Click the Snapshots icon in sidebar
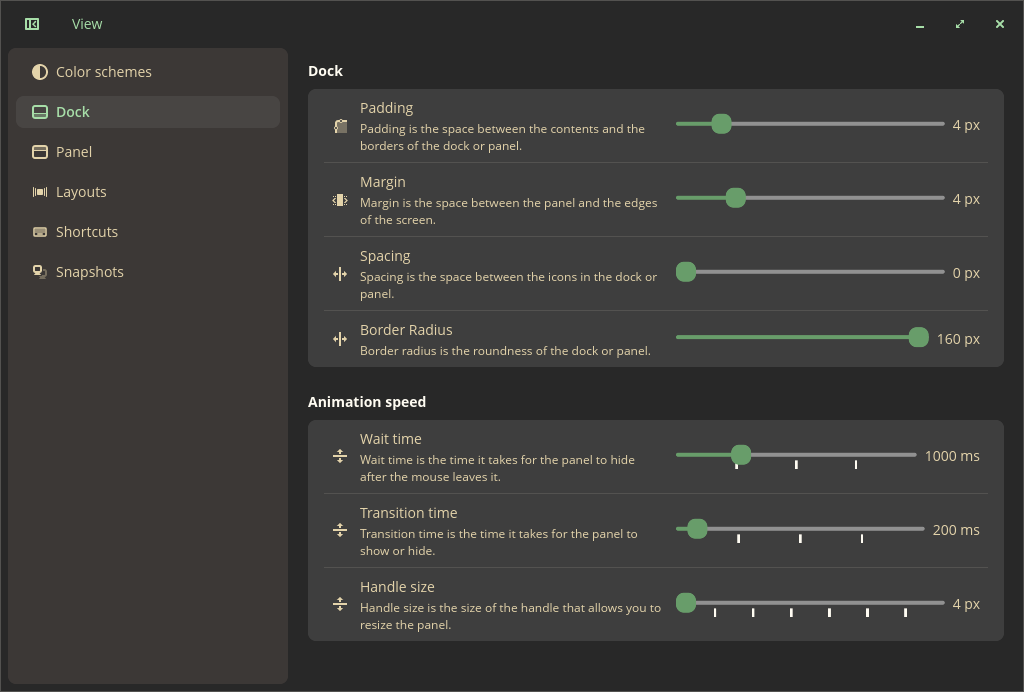The width and height of the screenshot is (1024, 692). tap(40, 272)
